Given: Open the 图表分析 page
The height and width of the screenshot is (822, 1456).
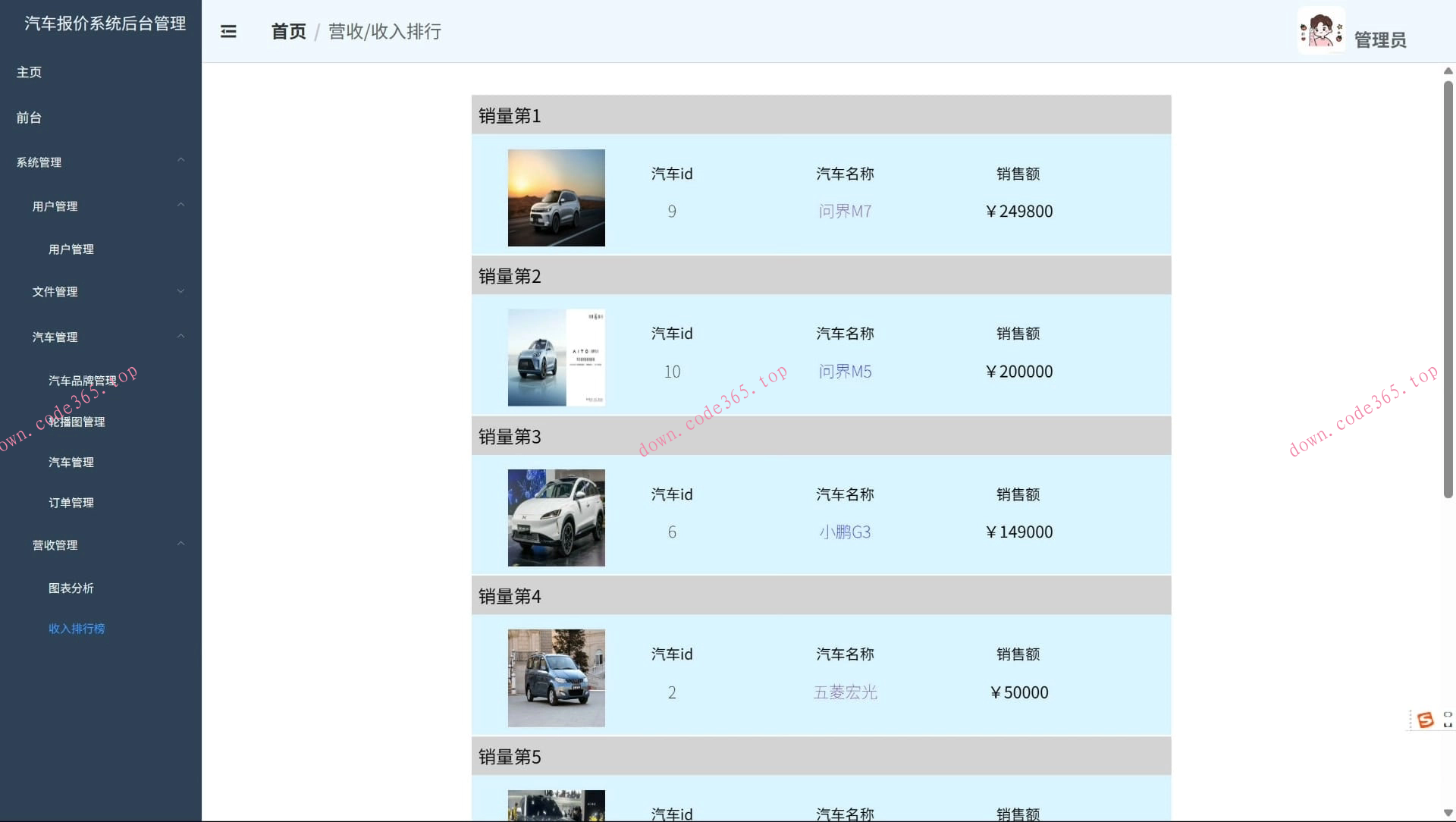Looking at the screenshot, I should click(x=72, y=588).
